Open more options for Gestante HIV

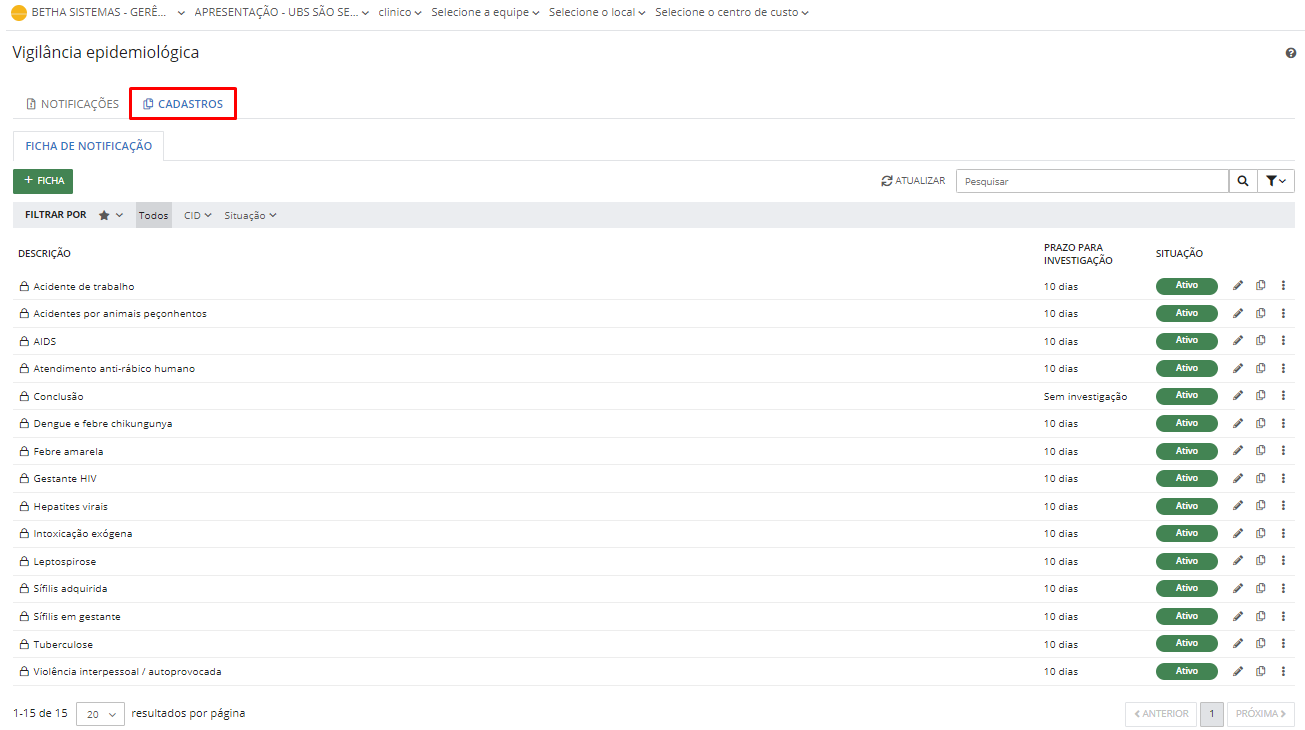[x=1283, y=478]
